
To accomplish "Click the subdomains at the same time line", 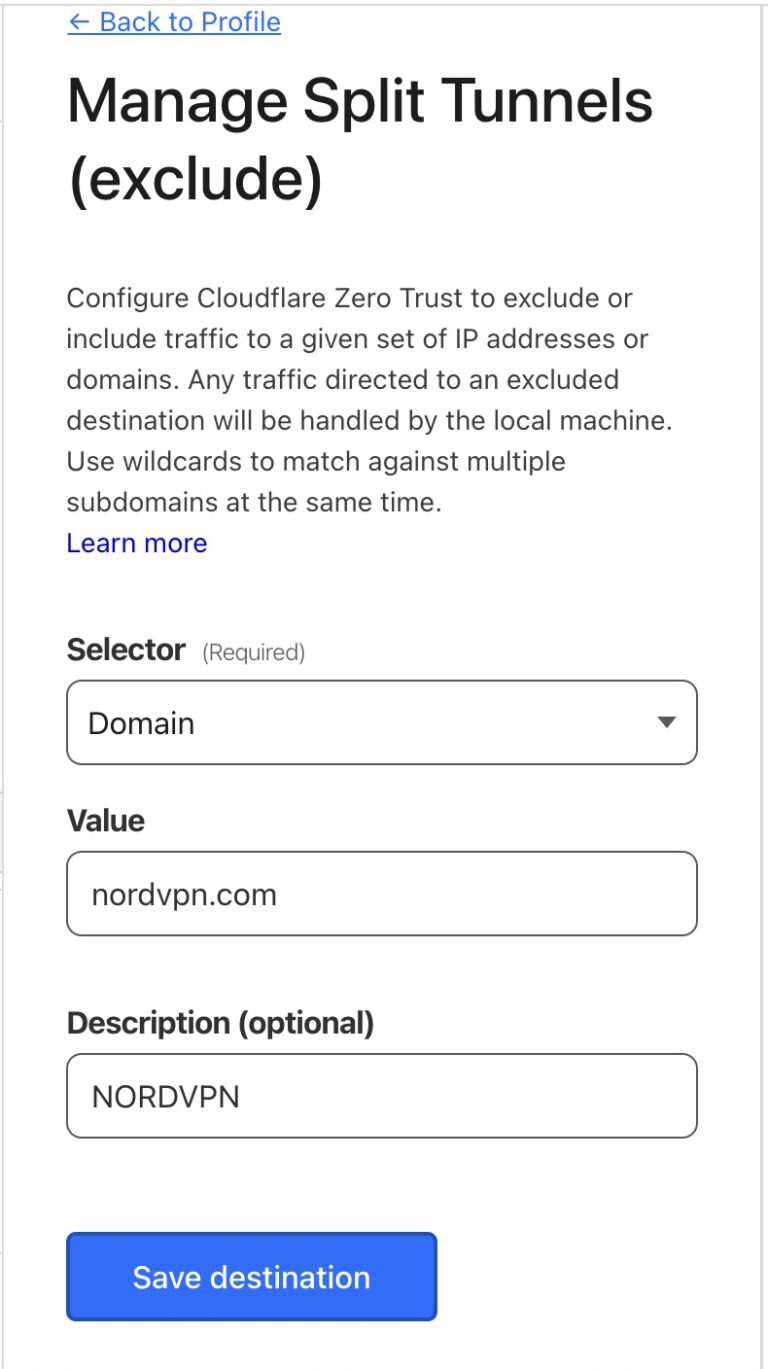I will point(253,502).
